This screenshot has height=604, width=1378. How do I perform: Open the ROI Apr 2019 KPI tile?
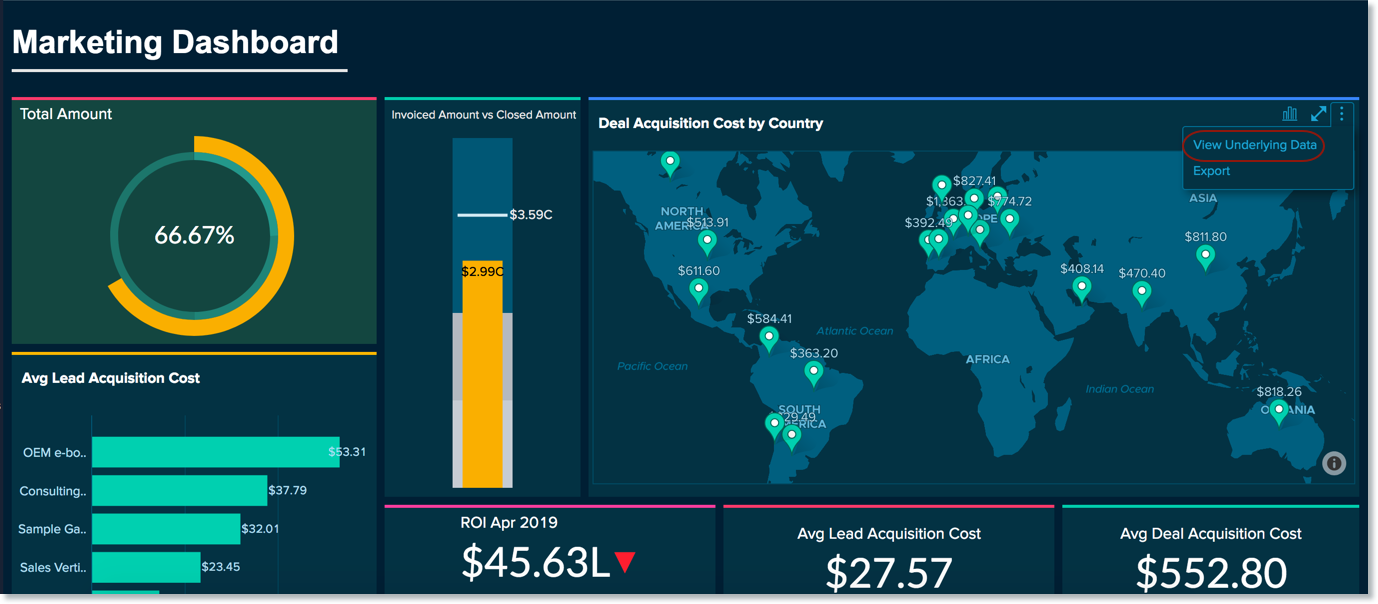(x=548, y=548)
